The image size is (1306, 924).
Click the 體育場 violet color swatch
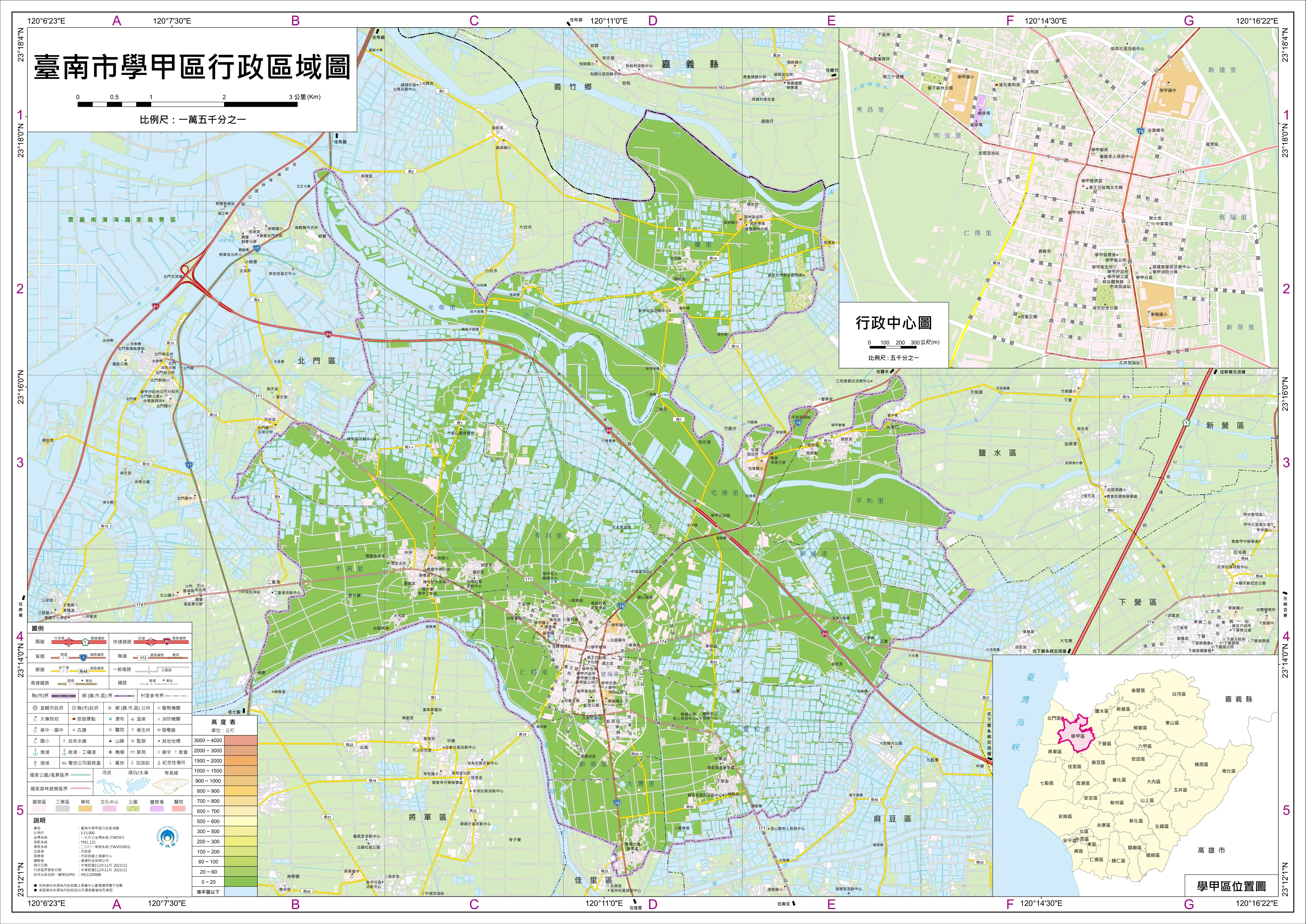tap(157, 808)
